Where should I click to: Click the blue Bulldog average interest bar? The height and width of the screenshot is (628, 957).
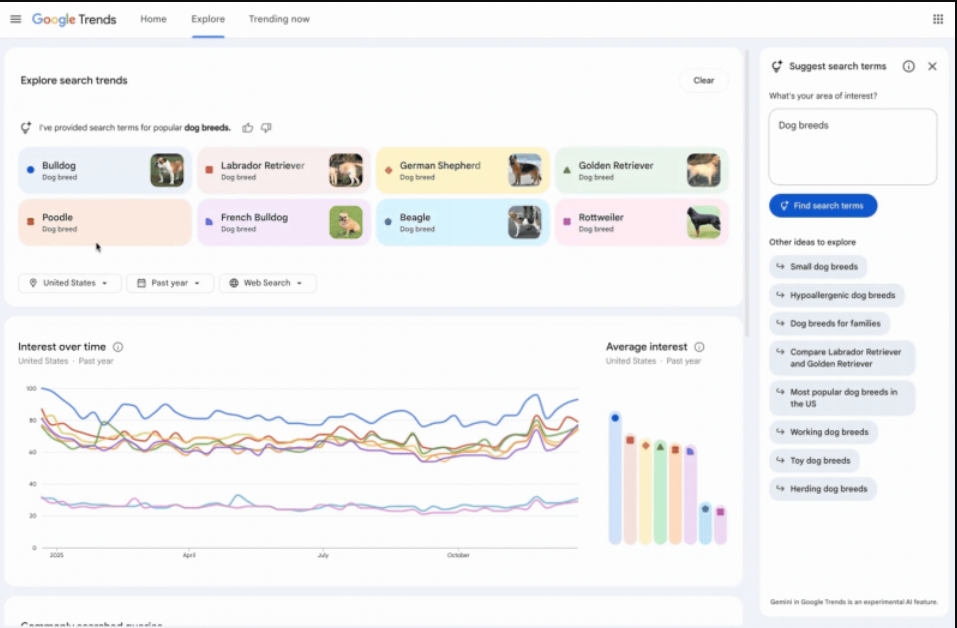click(615, 480)
